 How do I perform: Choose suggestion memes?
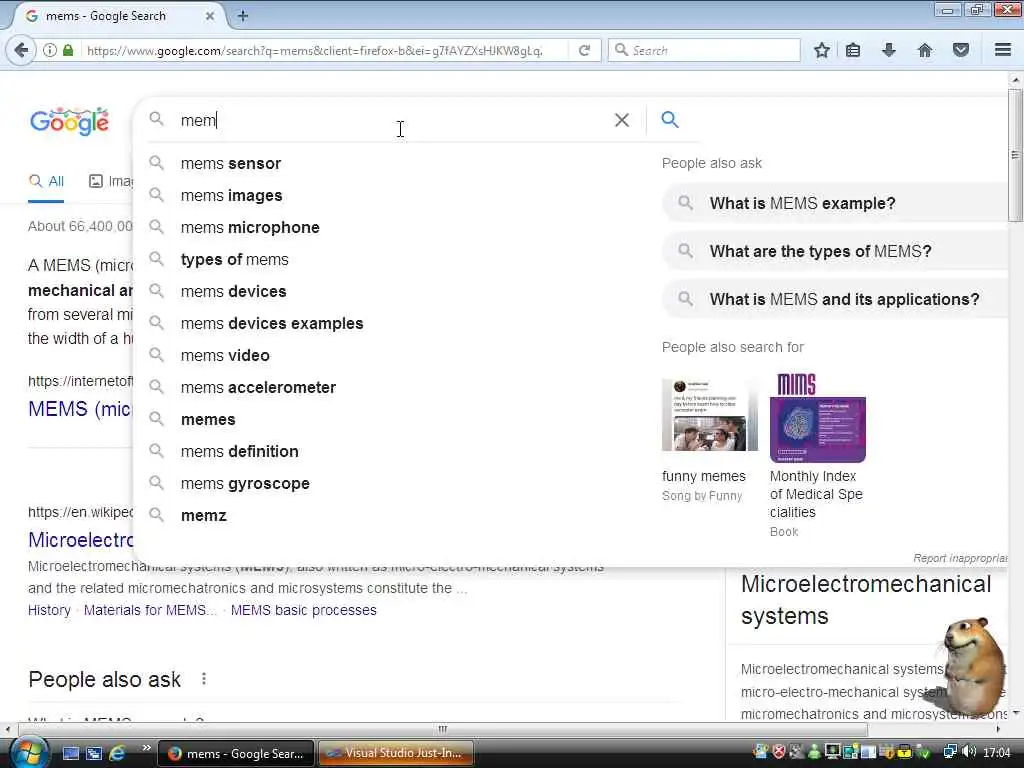[x=208, y=419]
